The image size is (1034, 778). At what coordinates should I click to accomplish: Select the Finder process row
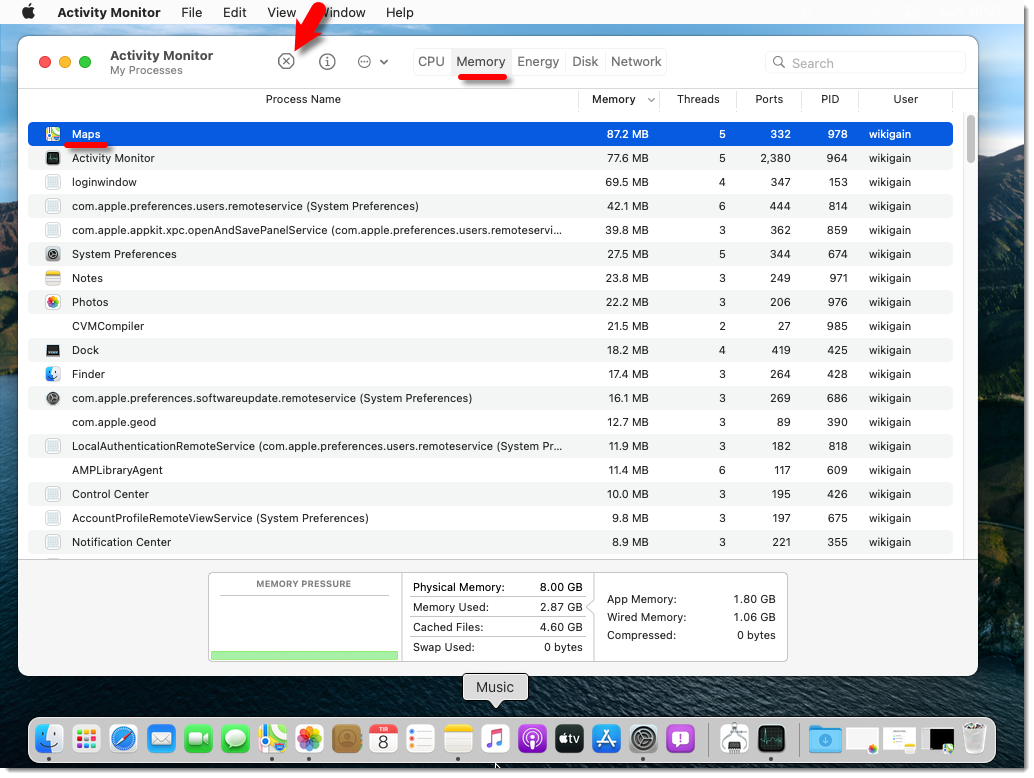[x=490, y=374]
